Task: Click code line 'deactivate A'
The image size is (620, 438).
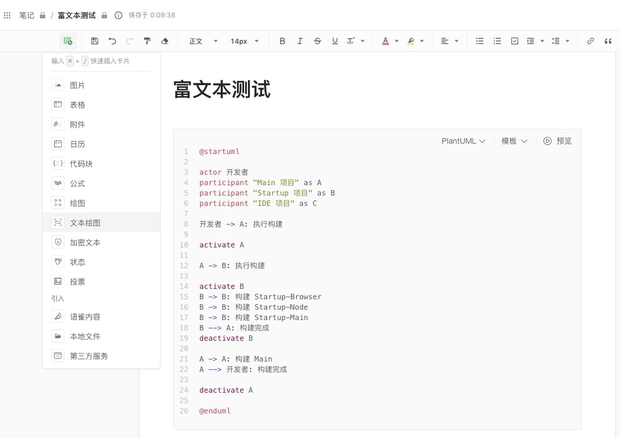Action: click(226, 390)
